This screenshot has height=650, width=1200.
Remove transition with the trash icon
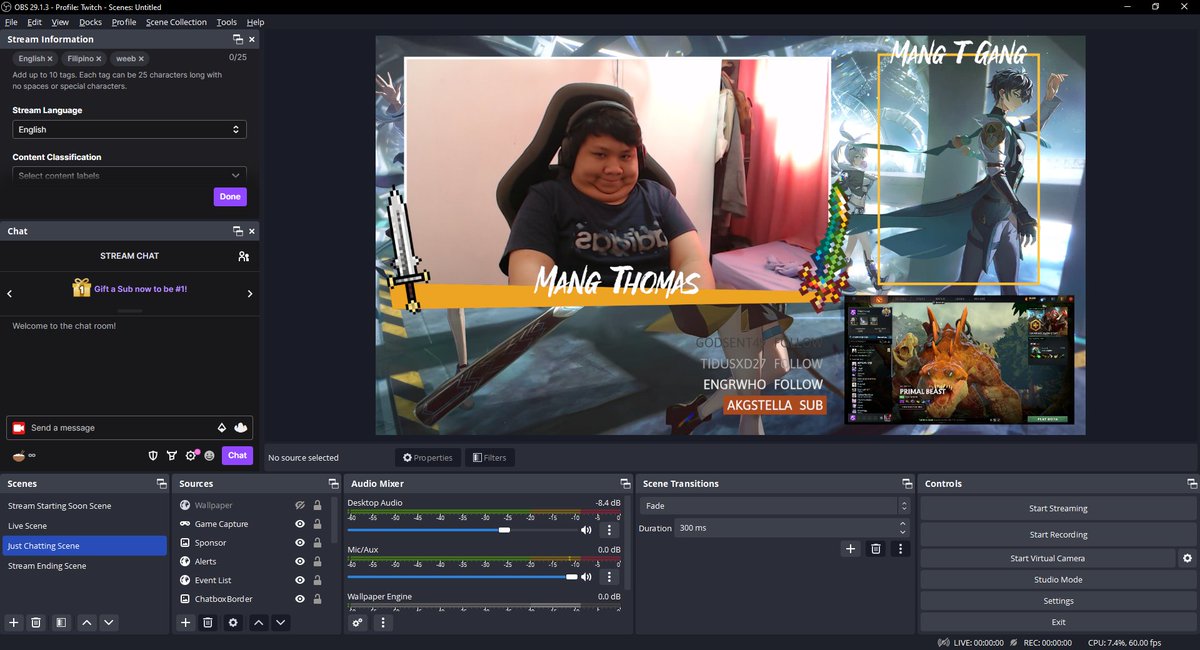[x=876, y=548]
